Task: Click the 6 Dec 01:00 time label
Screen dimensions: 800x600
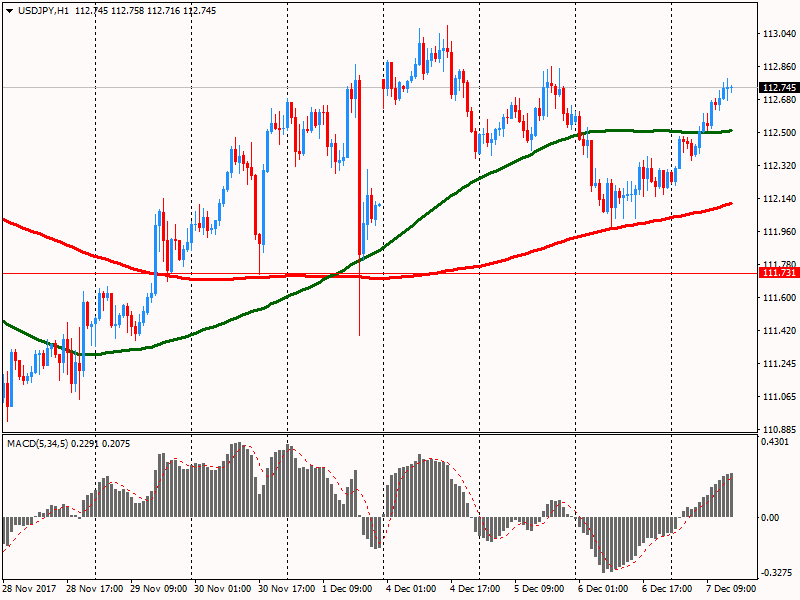Action: [x=605, y=589]
